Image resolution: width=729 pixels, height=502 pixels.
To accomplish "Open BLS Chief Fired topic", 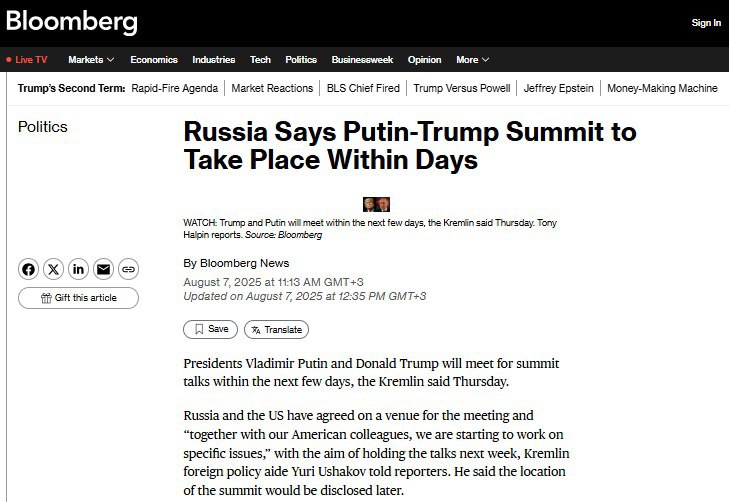I will point(363,88).
